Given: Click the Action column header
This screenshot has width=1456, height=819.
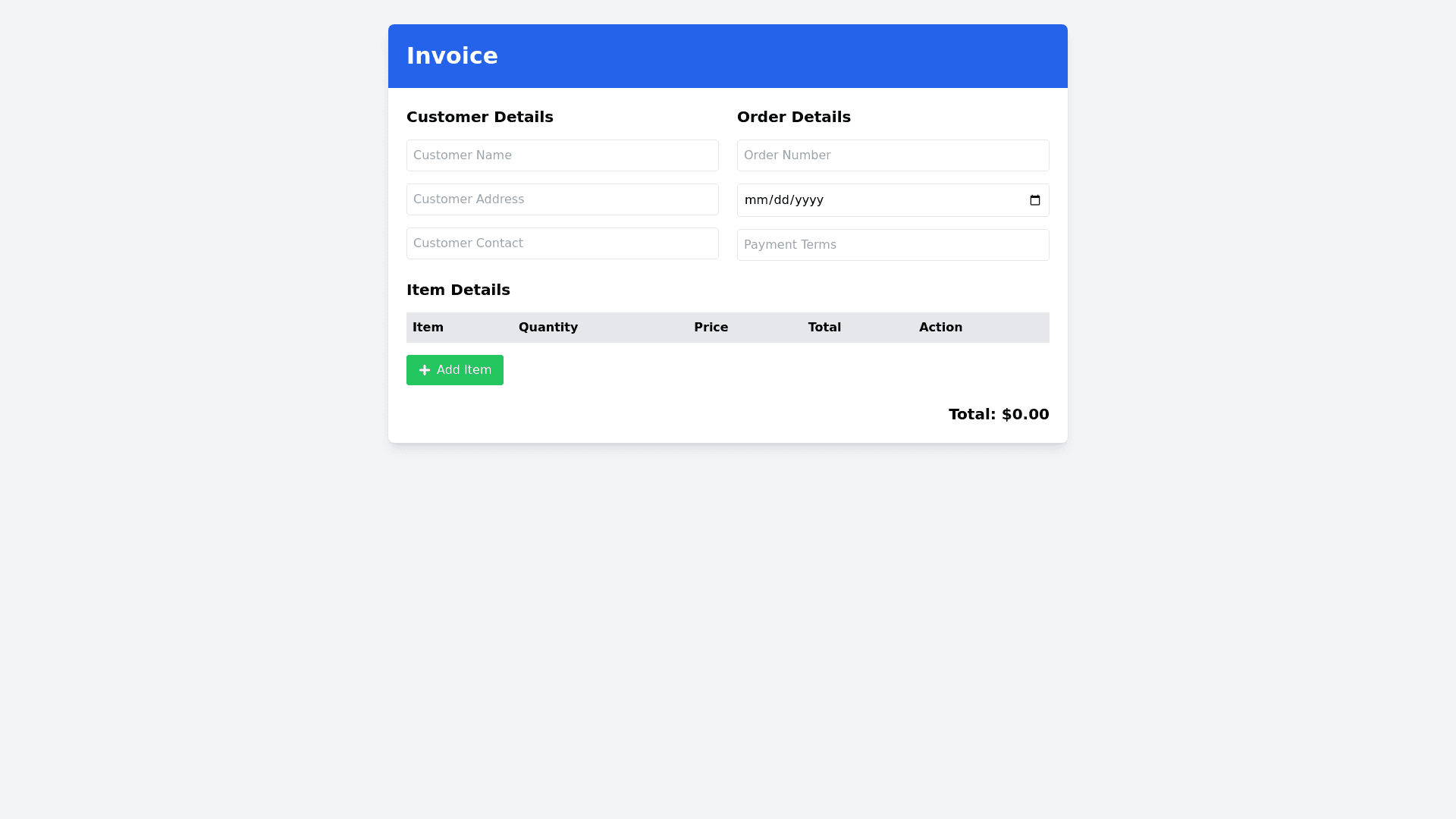Looking at the screenshot, I should point(940,328).
